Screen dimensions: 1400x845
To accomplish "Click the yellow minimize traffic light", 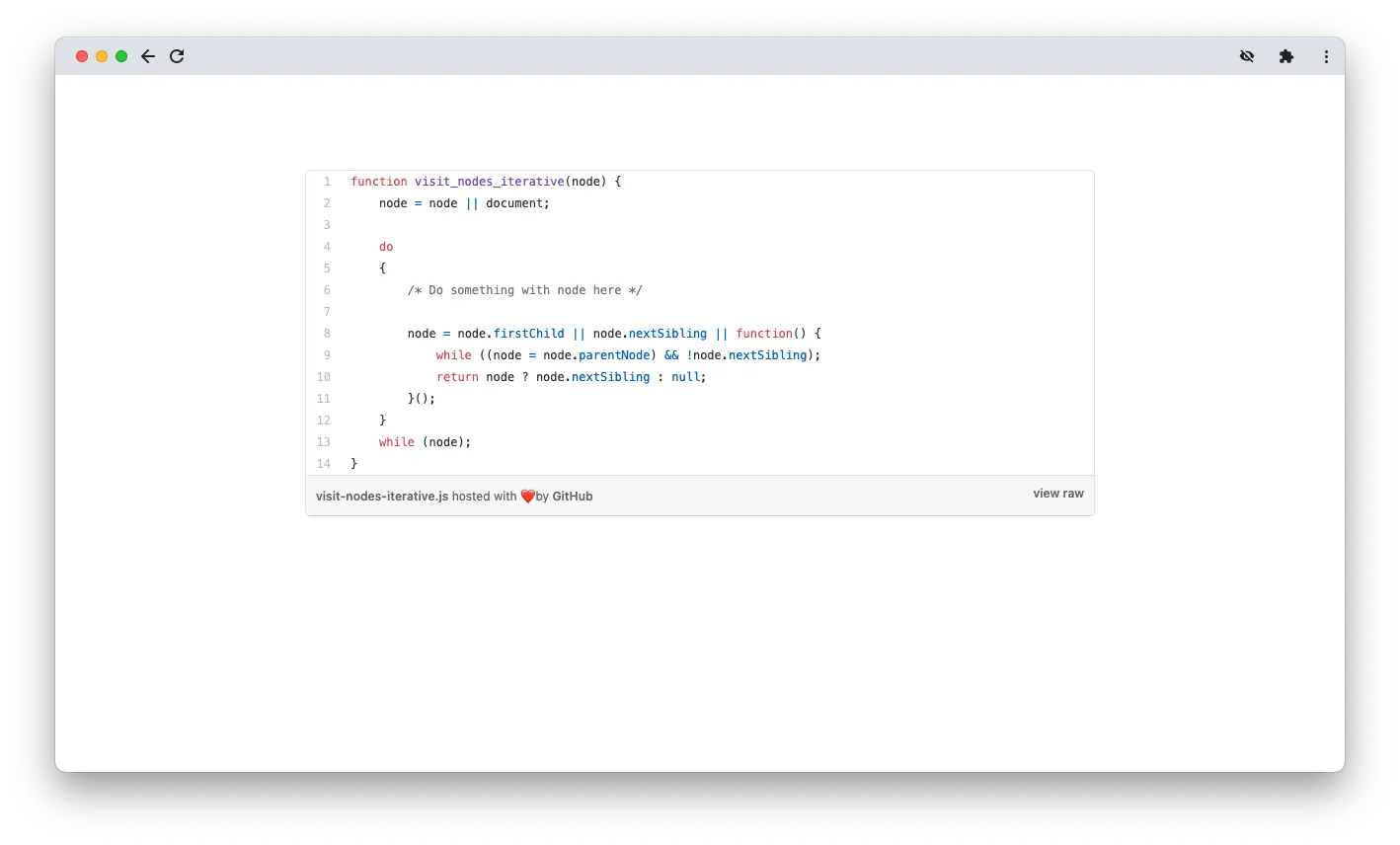I will [x=101, y=56].
